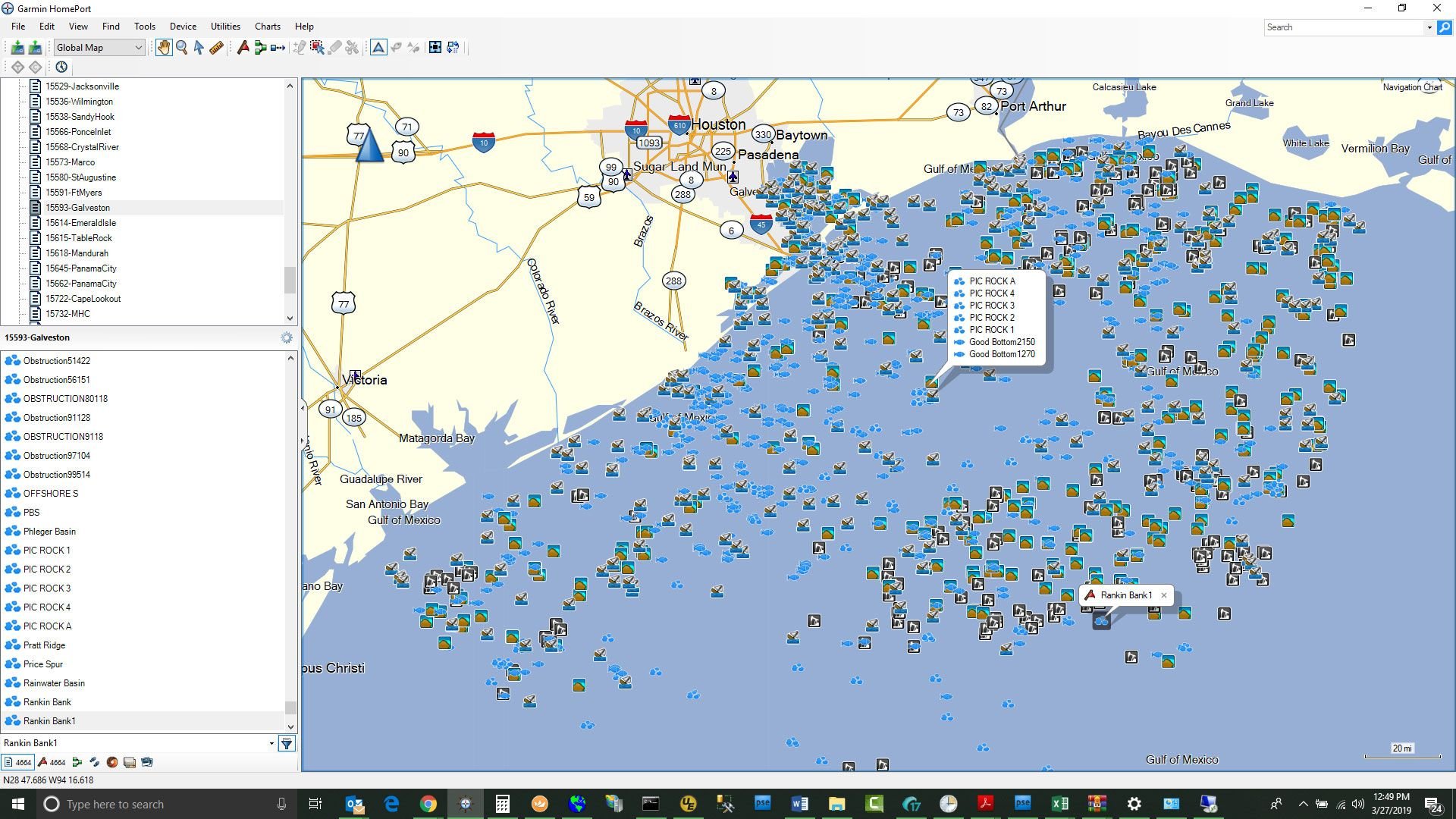The width and height of the screenshot is (1456, 819).
Task: Open the Global Map product dropdown
Action: click(99, 48)
